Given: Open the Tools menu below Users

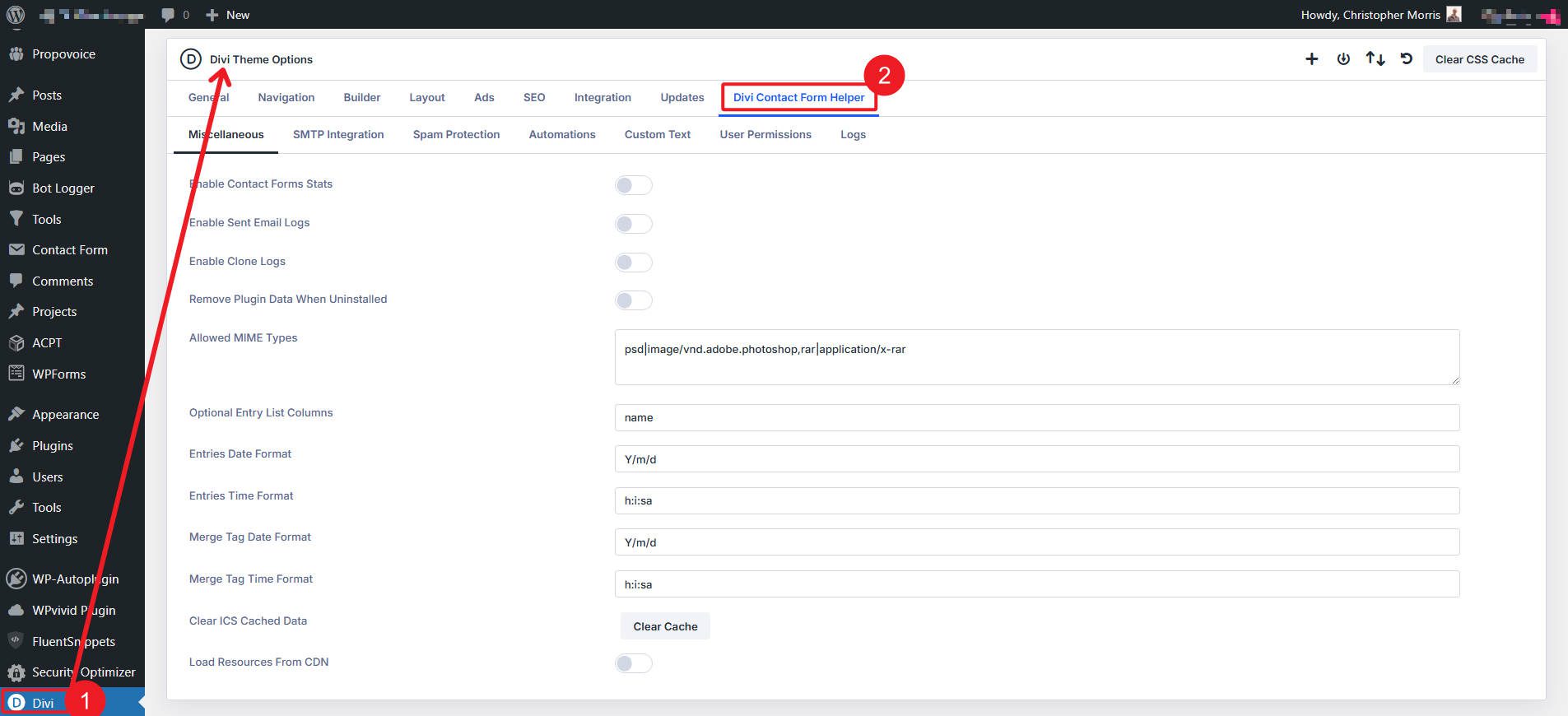Looking at the screenshot, I should coord(72,508).
